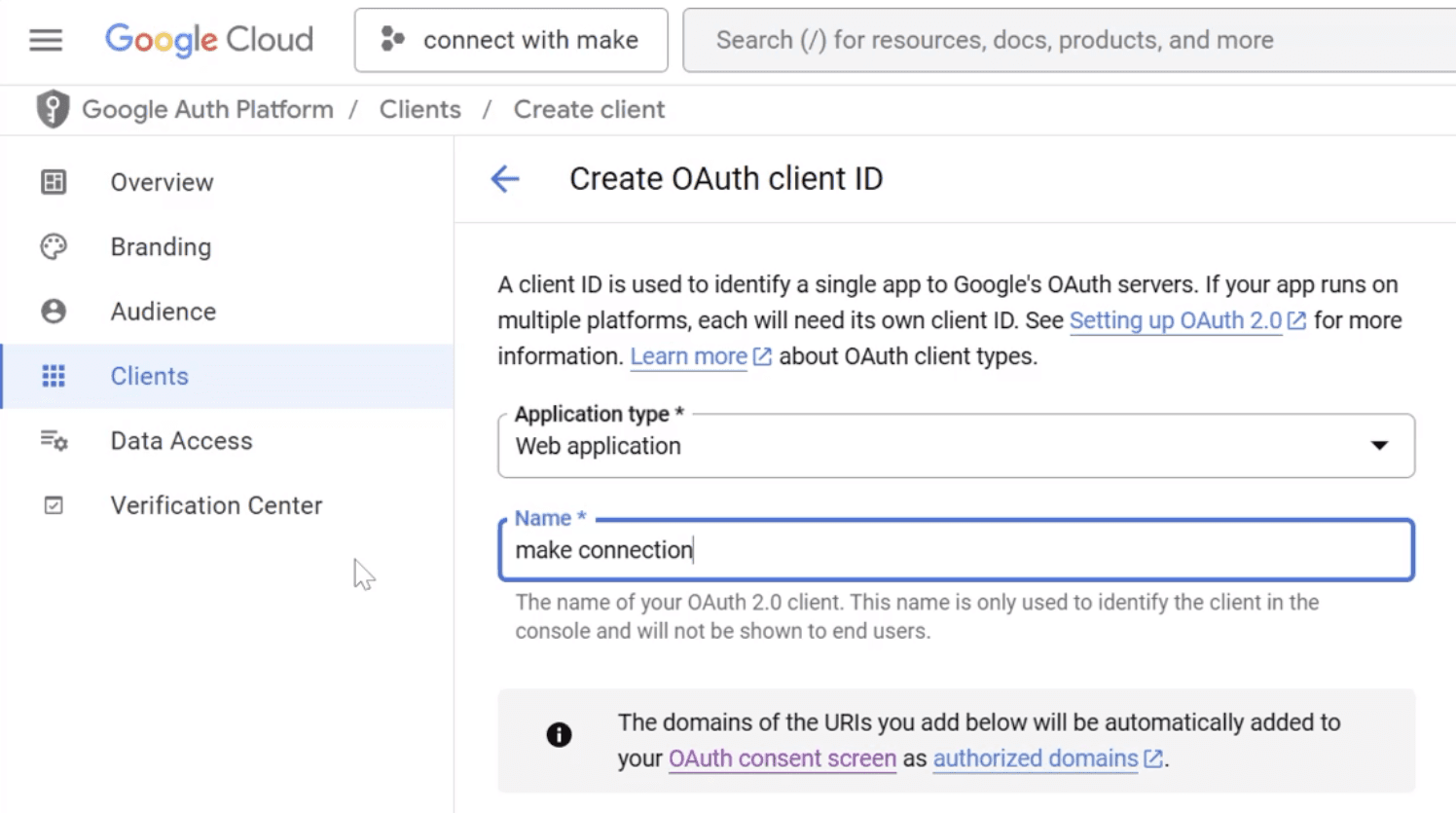Click the Overview dashboard icon
The height and width of the screenshot is (813, 1456).
54,182
